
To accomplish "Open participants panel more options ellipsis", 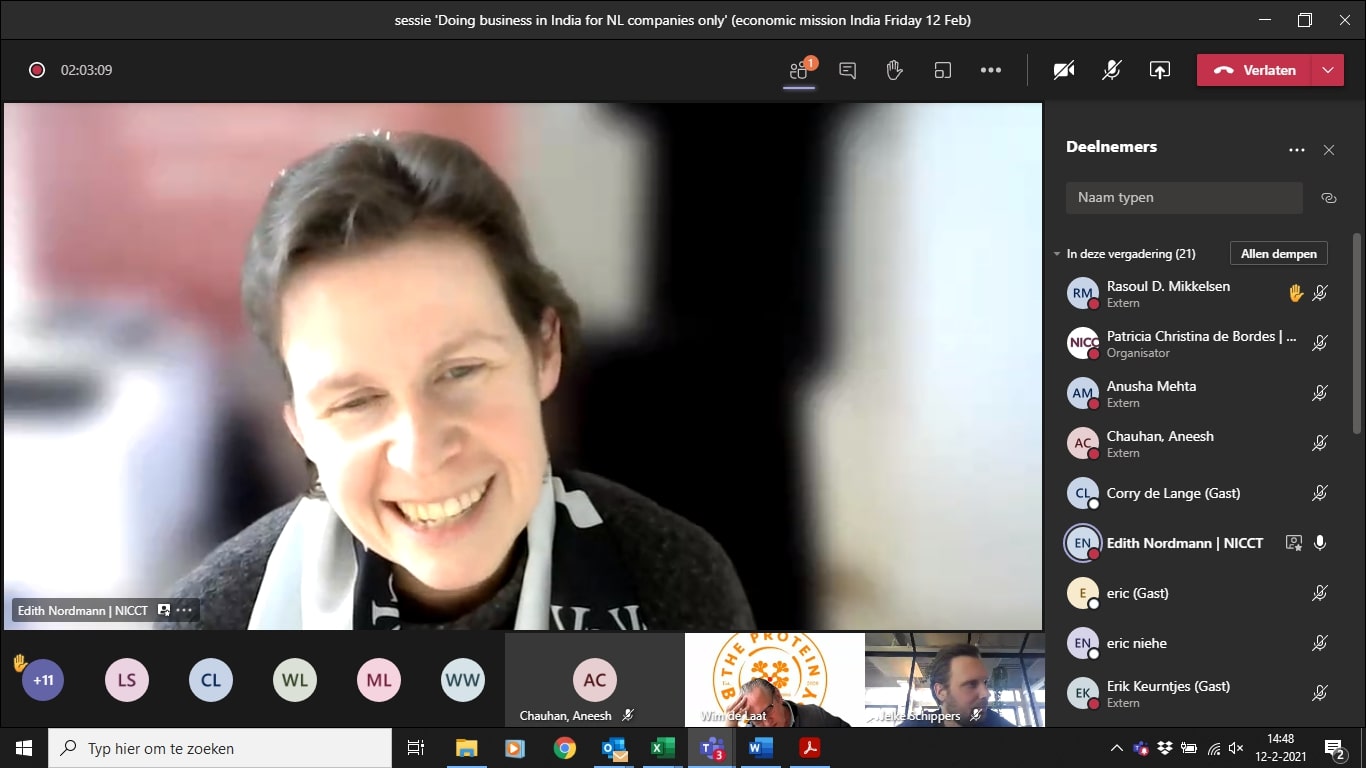I will click(1296, 150).
